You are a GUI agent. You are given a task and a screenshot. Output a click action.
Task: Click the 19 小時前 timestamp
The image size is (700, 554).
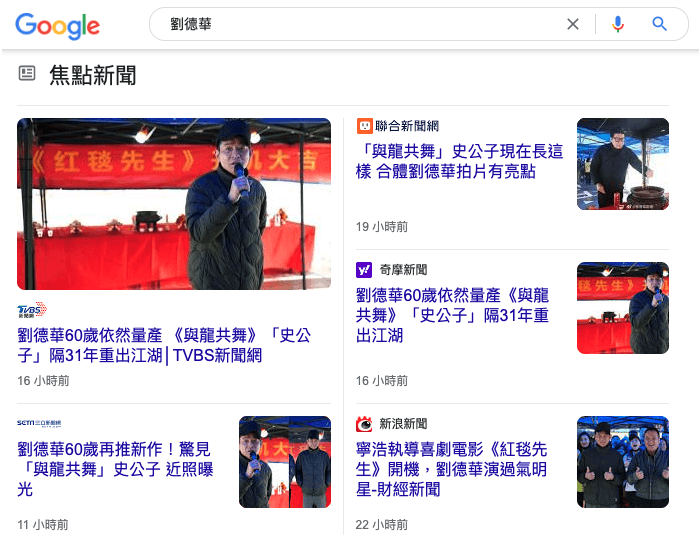tap(382, 227)
